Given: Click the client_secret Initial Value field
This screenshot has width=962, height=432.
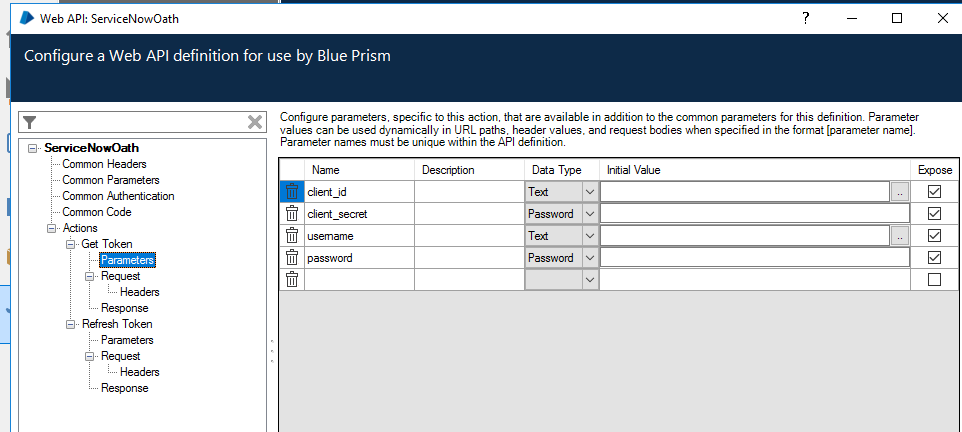Looking at the screenshot, I should pos(754,213).
